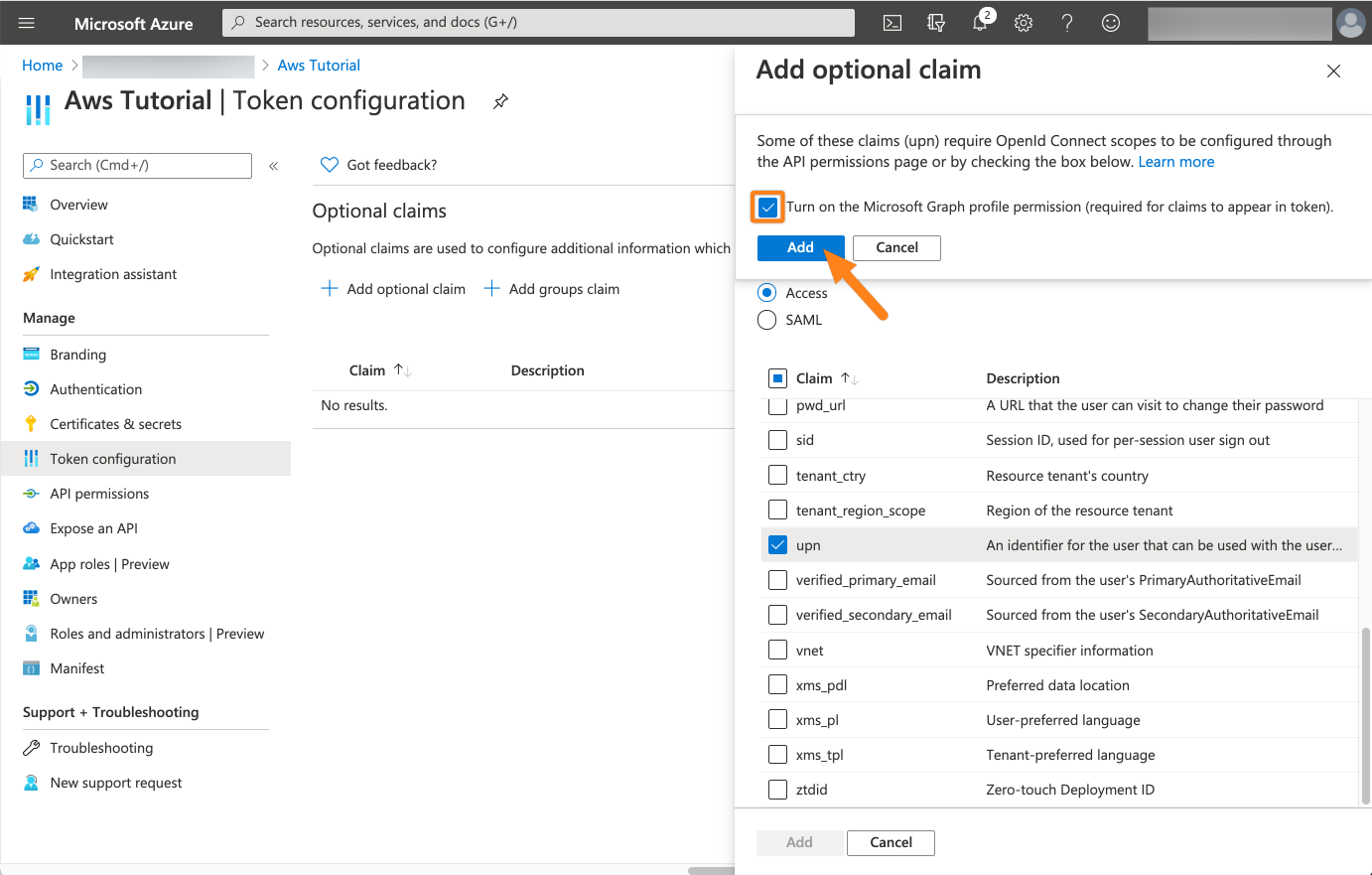
Task: Uncheck the upn claim checkbox
Action: pos(778,545)
